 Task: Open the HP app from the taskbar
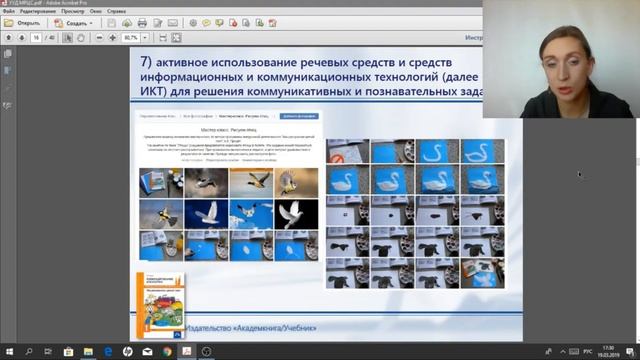point(127,351)
